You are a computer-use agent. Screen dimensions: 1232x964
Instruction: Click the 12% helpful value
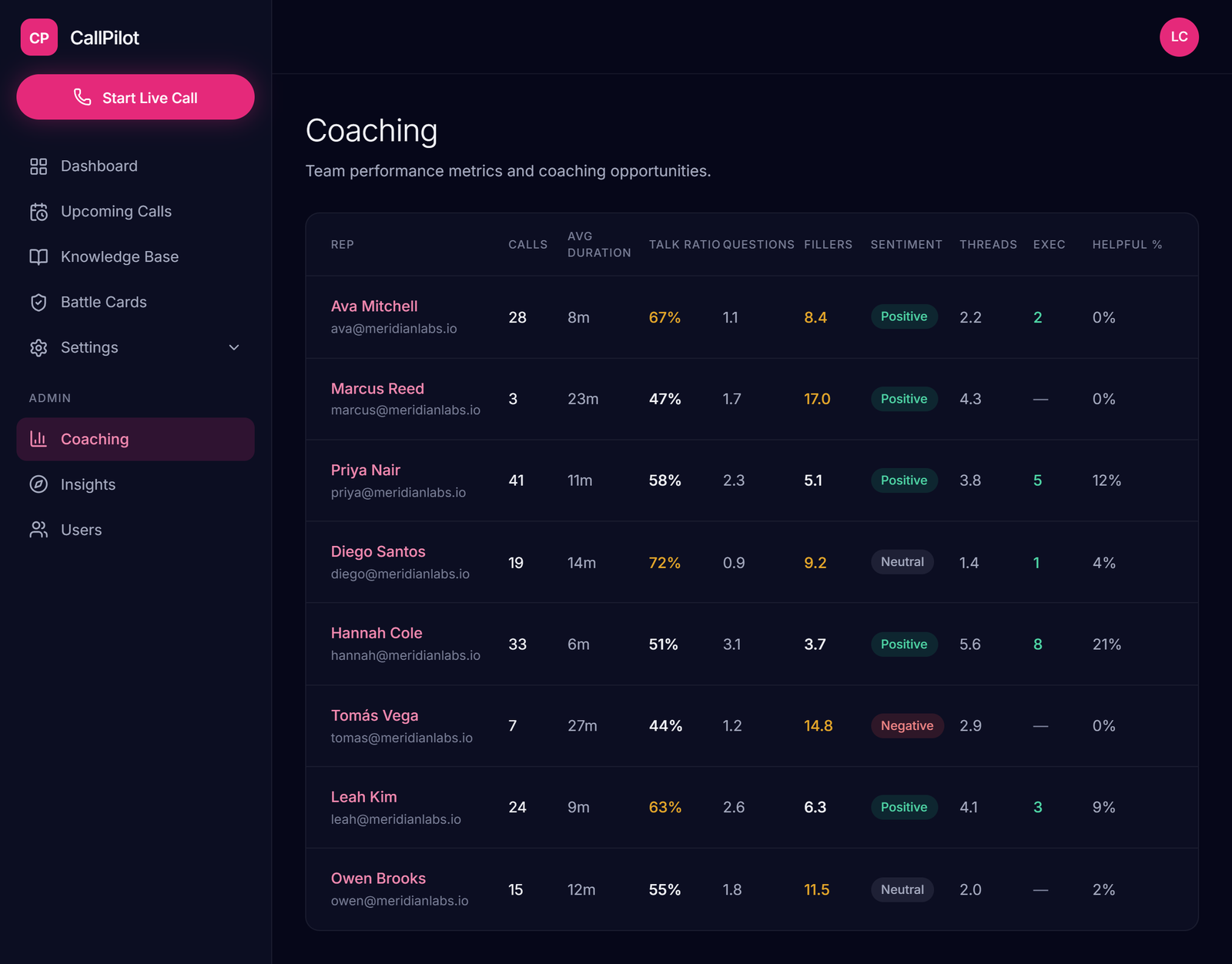1106,480
